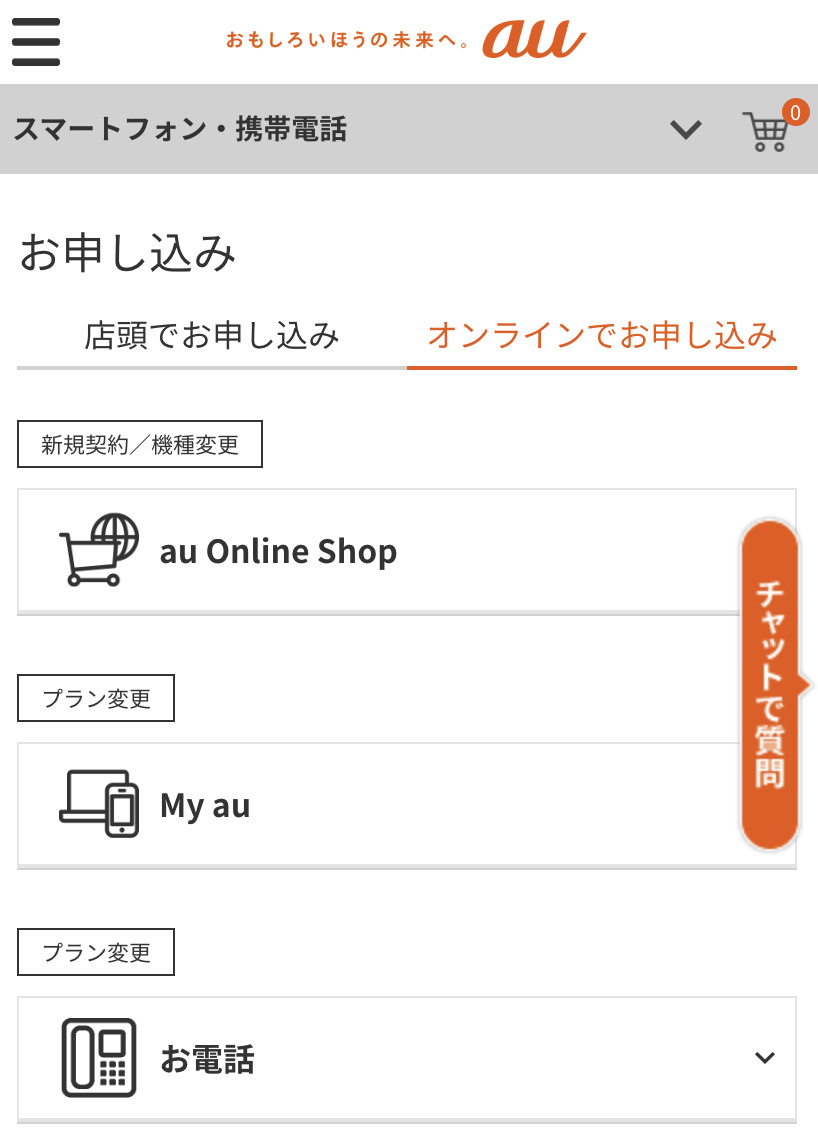Click the お申し込み page heading
818x1148 pixels.
tap(128, 253)
